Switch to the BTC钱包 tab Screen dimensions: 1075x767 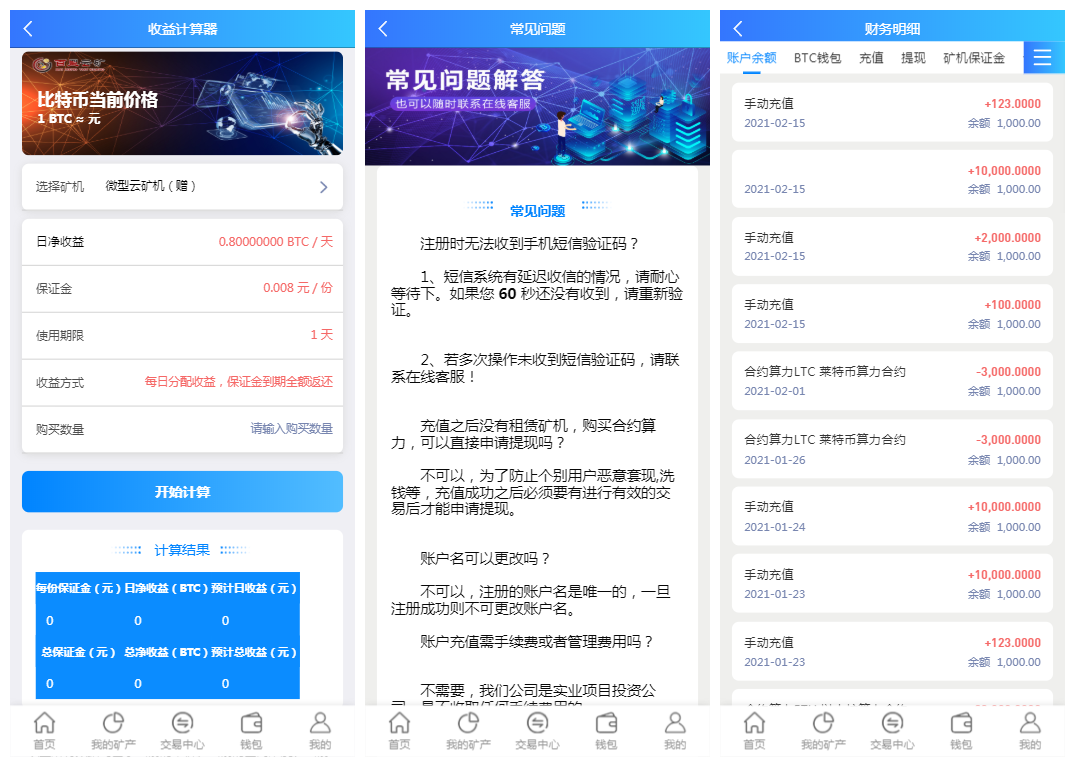tap(817, 58)
